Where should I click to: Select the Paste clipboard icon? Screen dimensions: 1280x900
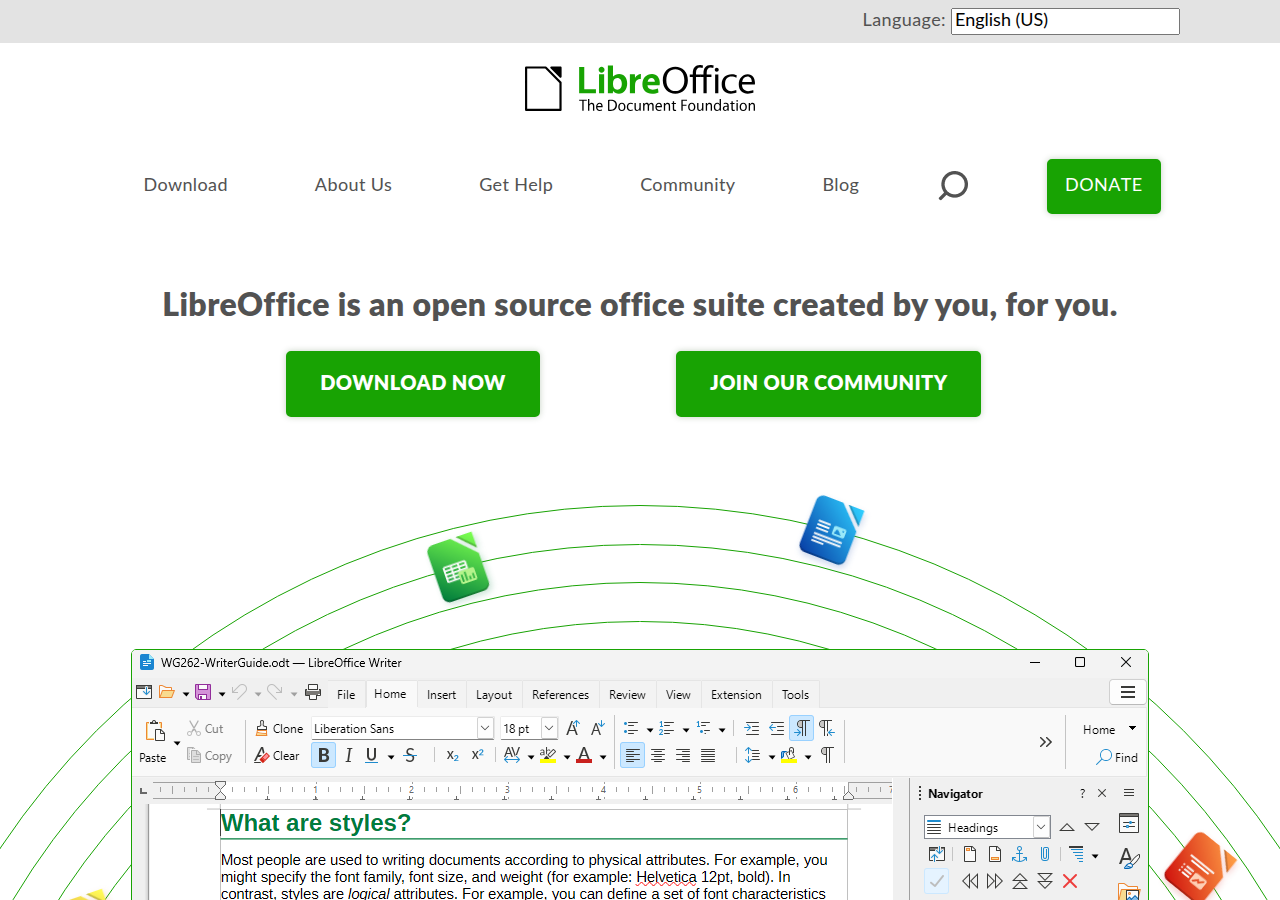pyautogui.click(x=155, y=731)
